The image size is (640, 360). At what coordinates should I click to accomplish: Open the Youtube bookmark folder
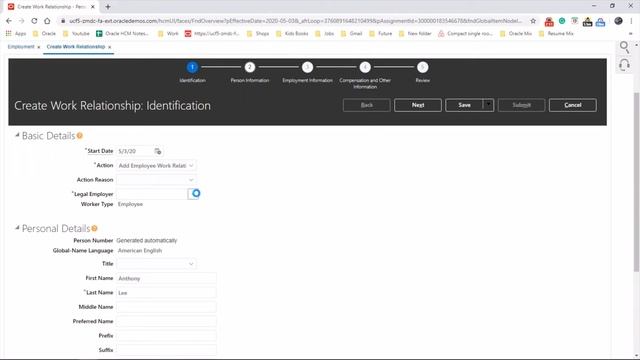76,33
